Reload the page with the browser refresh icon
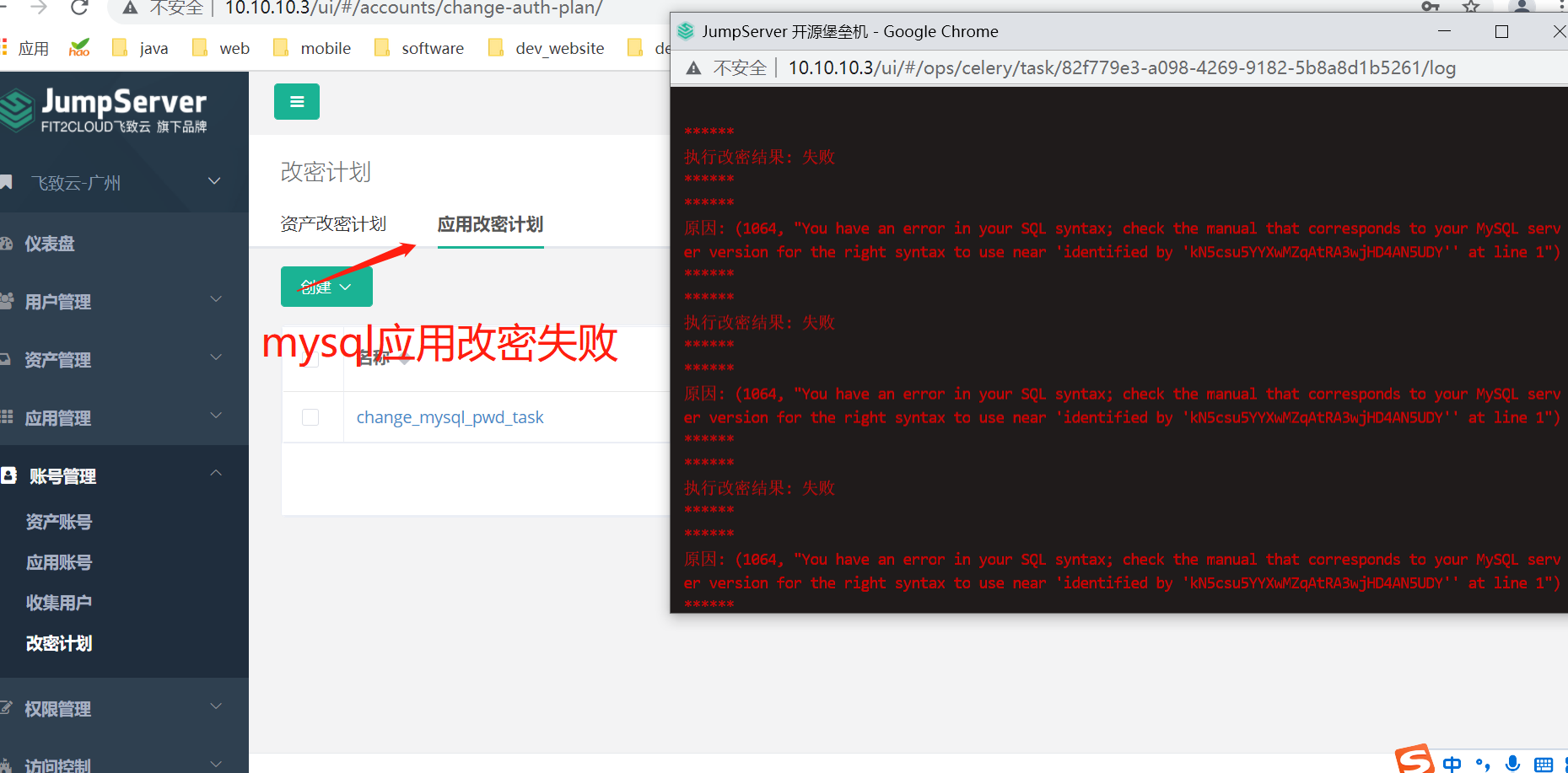The width and height of the screenshot is (1568, 773). tap(79, 8)
